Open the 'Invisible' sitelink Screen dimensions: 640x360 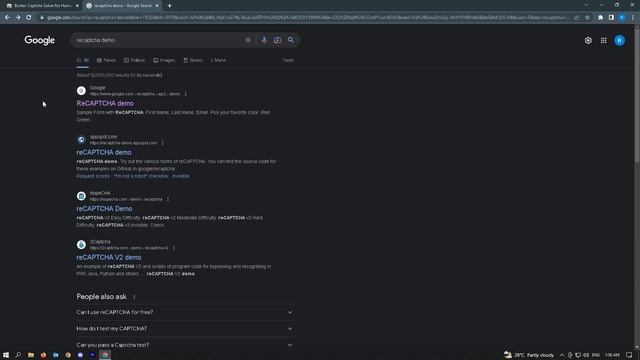tap(181, 176)
